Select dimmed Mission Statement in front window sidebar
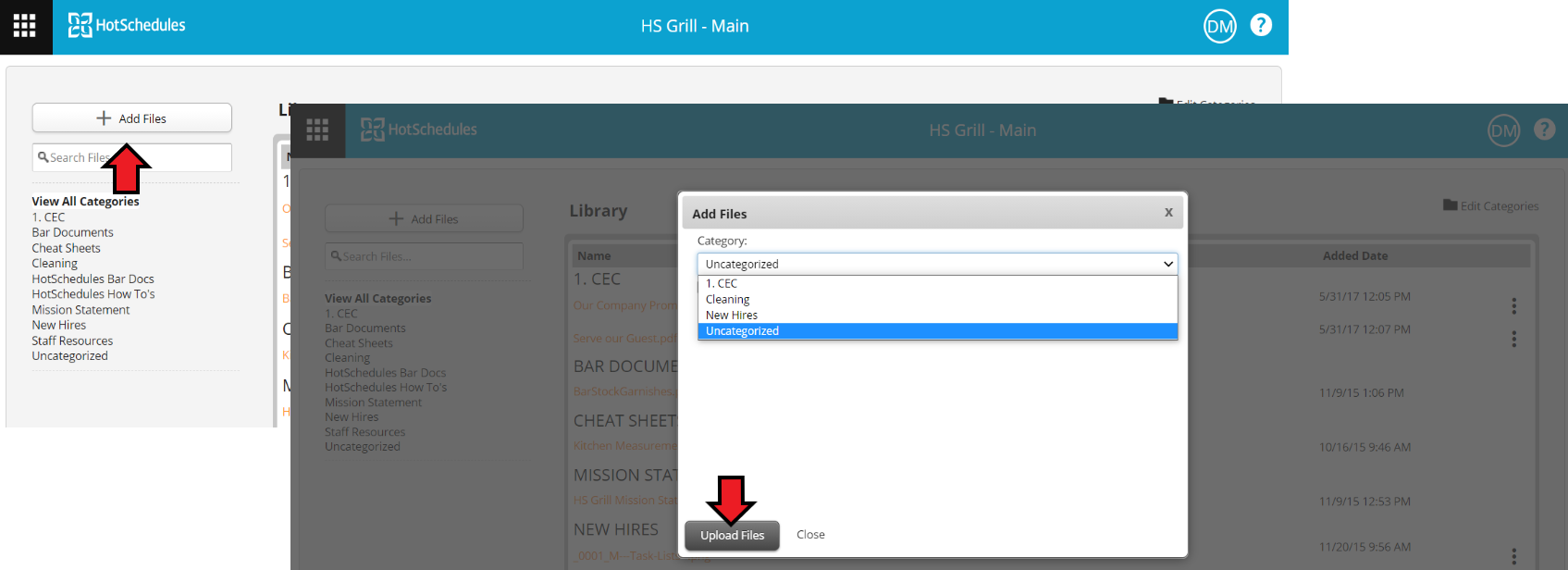This screenshot has height=570, width=1568. pyautogui.click(x=373, y=402)
